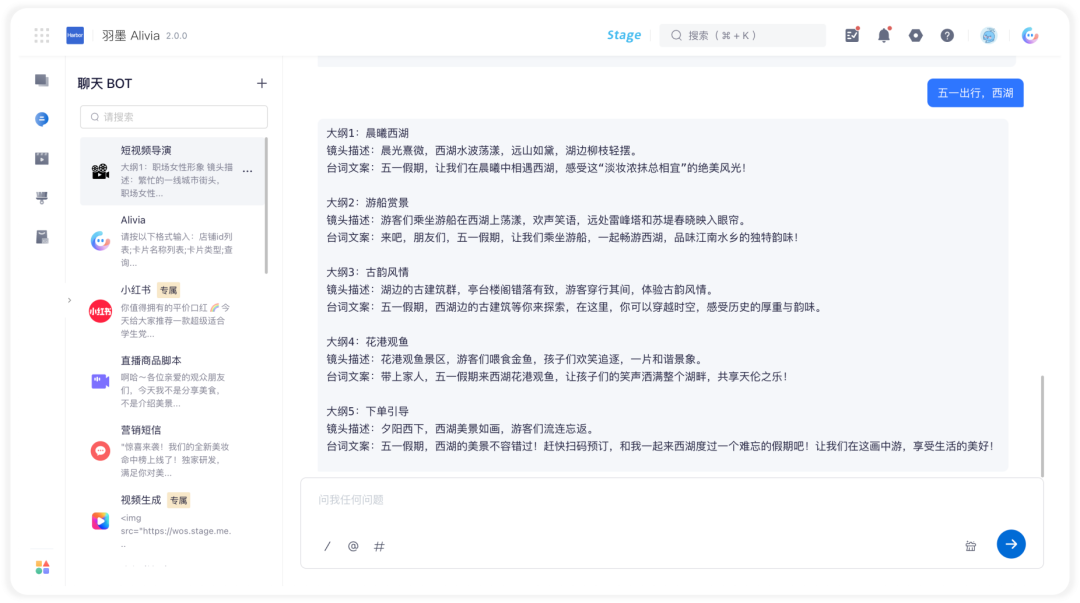Add a new chat bot with plus

pos(262,83)
